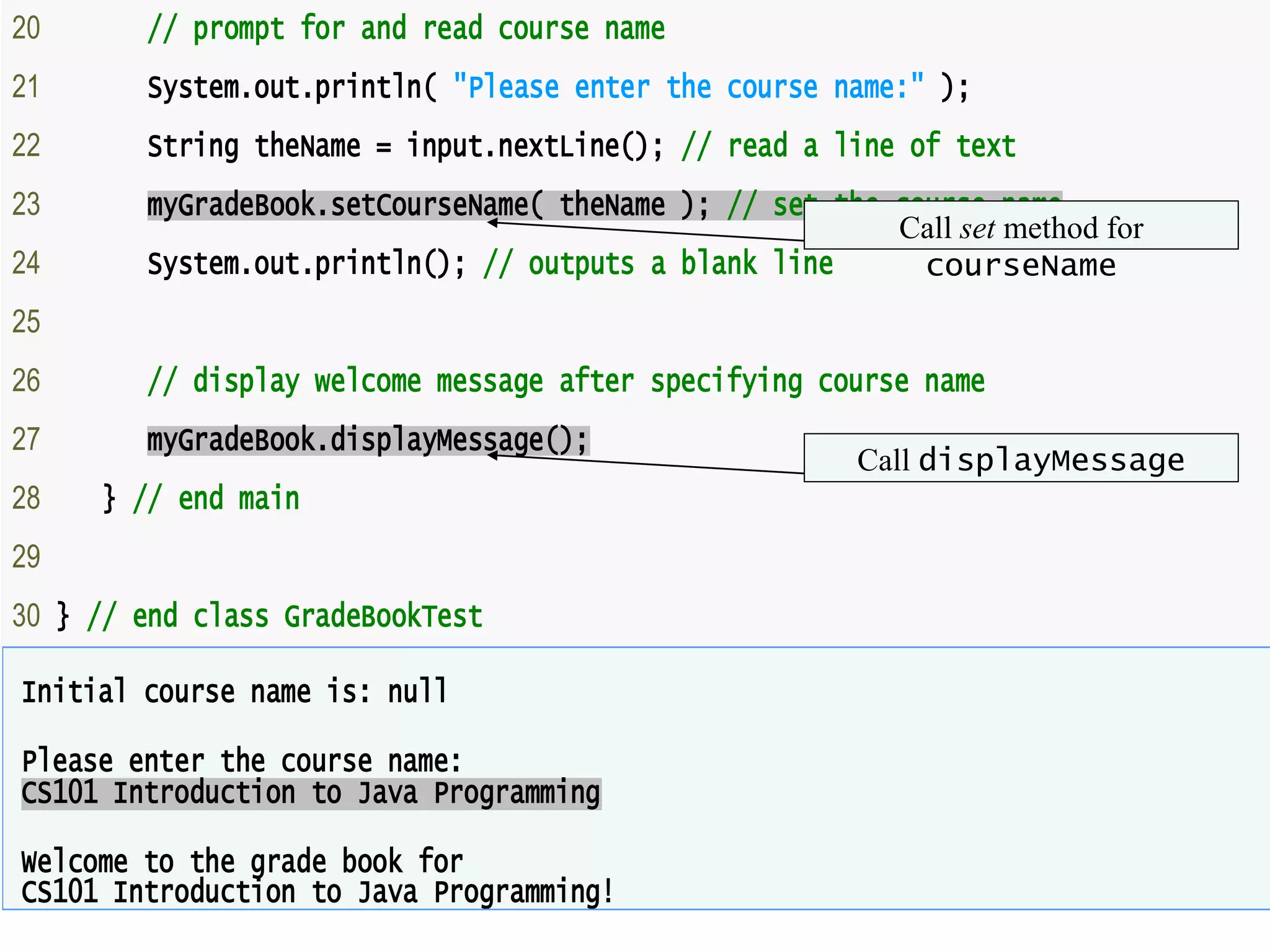The width and height of the screenshot is (1270, 952).
Task: Click line number 25
Action: [x=26, y=322]
